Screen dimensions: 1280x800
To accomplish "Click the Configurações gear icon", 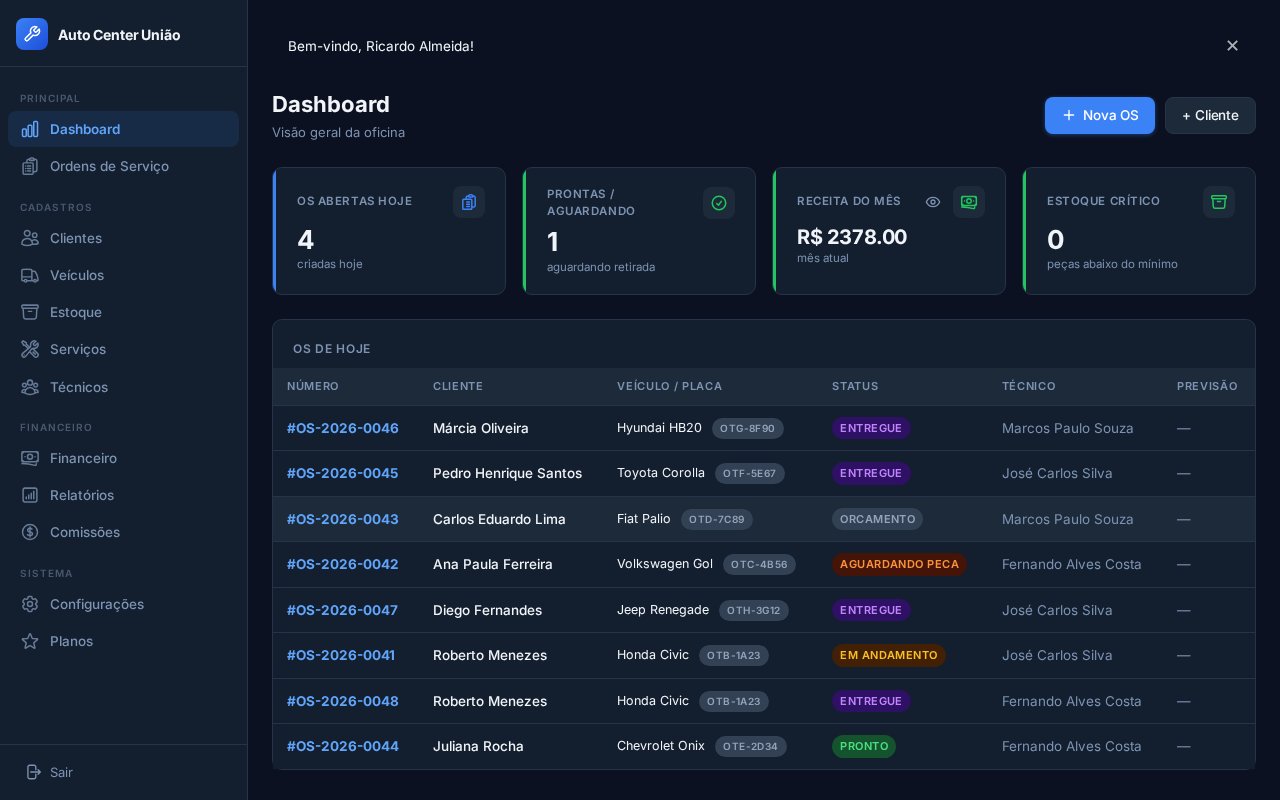I will [x=30, y=604].
